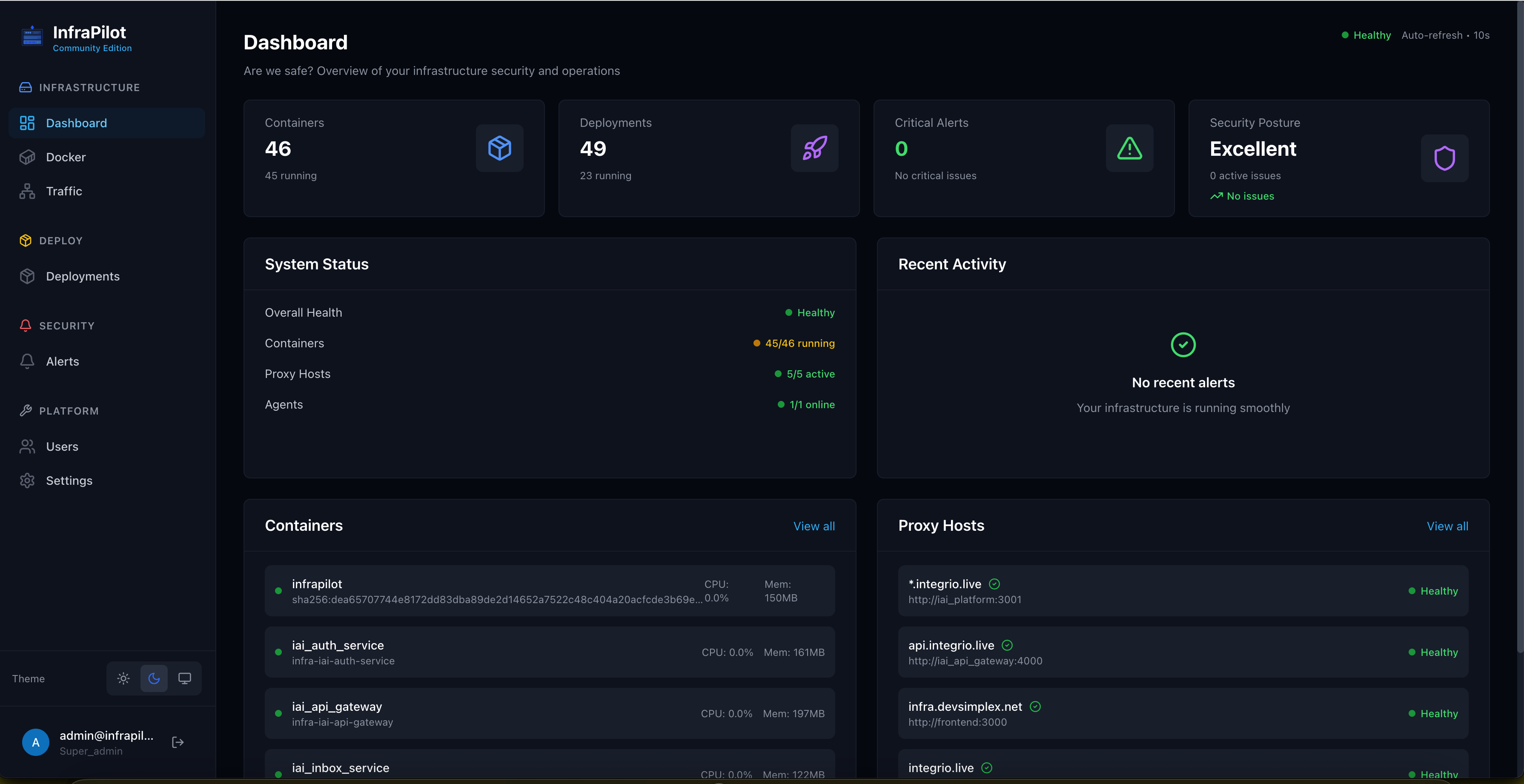Viewport: 1524px width, 784px height.
Task: Click the admin@infrapil... account name
Action: (x=106, y=735)
